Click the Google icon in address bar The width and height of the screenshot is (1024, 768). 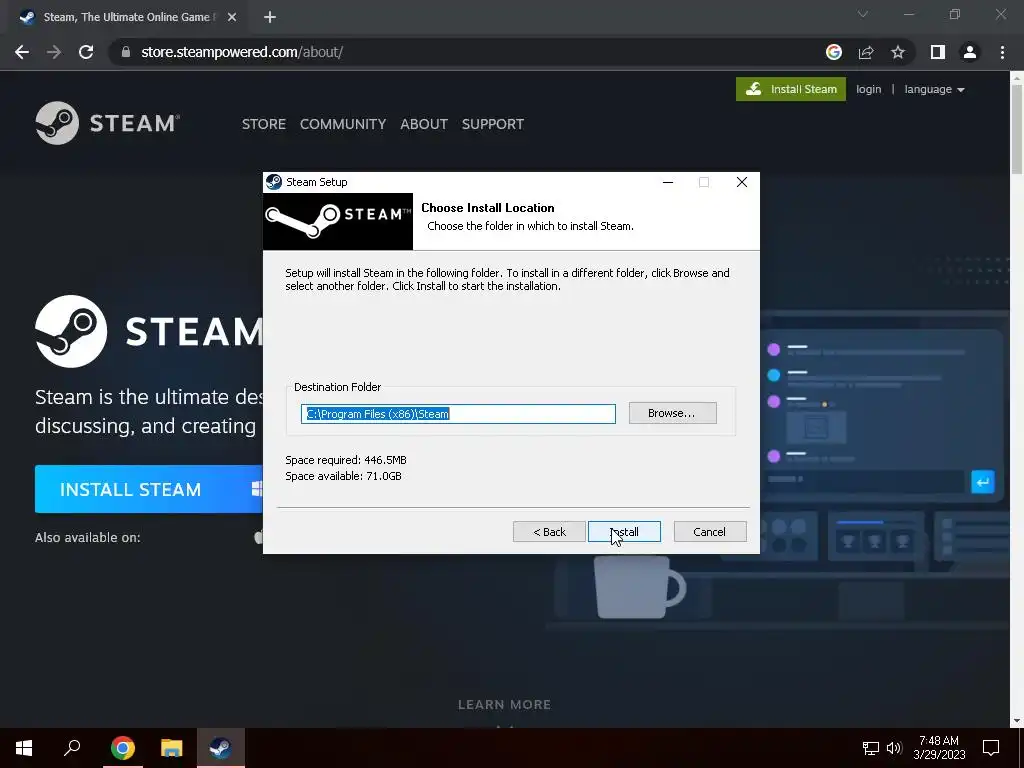pos(833,52)
